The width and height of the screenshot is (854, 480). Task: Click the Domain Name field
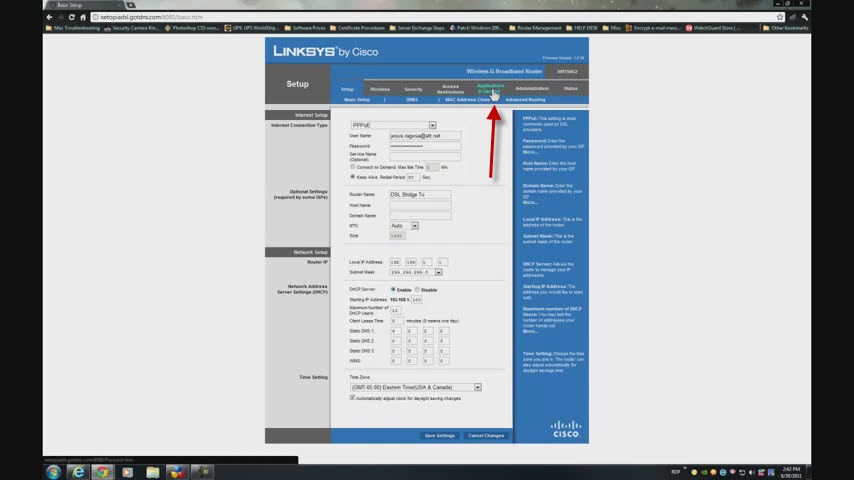[420, 216]
